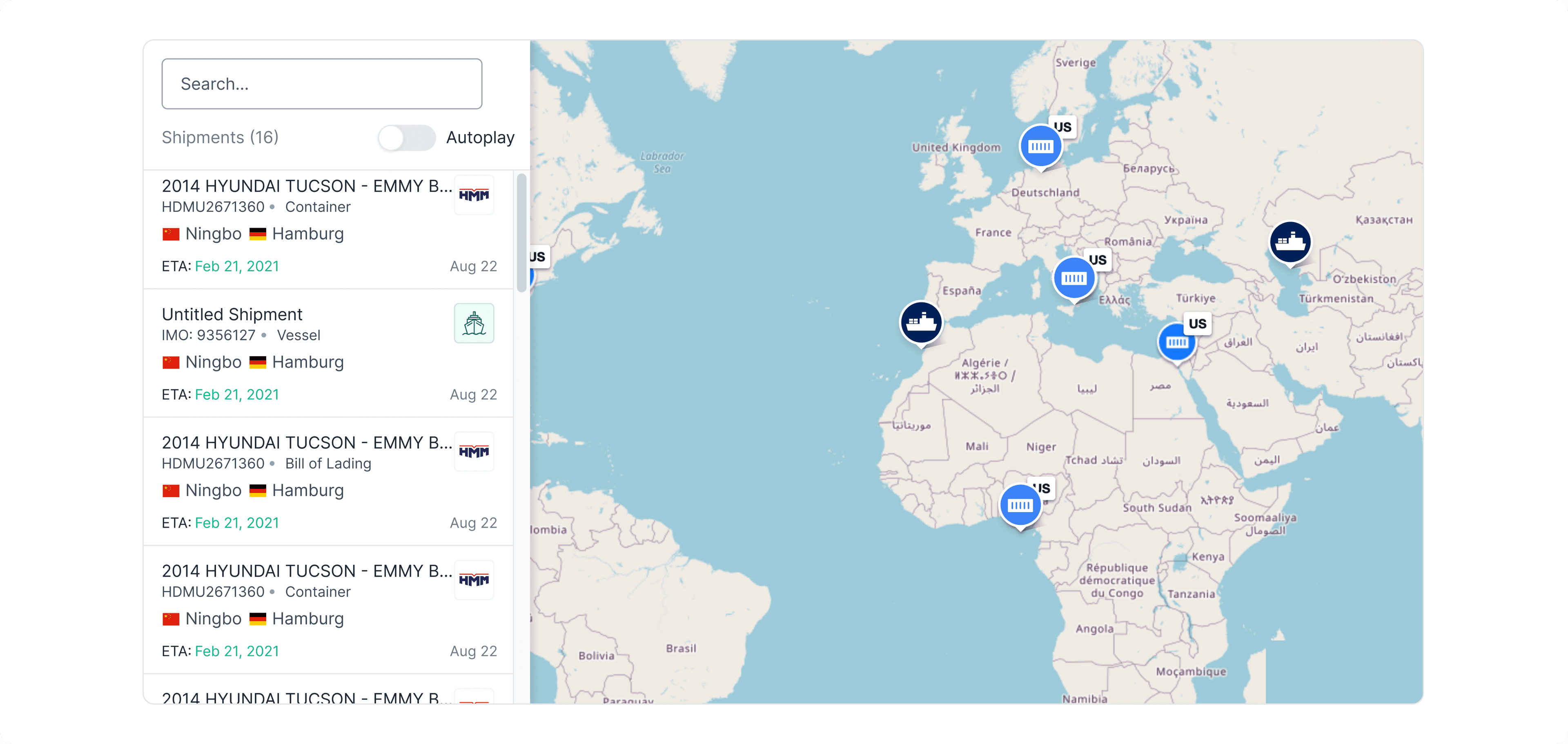Click Aug 22 date on Bill of Lading card
Viewport: 1568px width, 744px height.
474,523
